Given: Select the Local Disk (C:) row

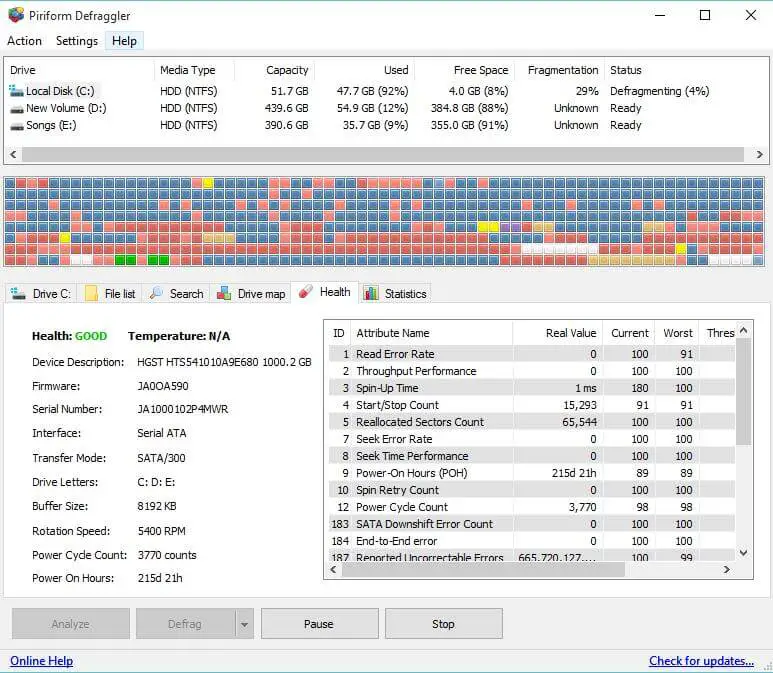Looking at the screenshot, I should [x=385, y=91].
